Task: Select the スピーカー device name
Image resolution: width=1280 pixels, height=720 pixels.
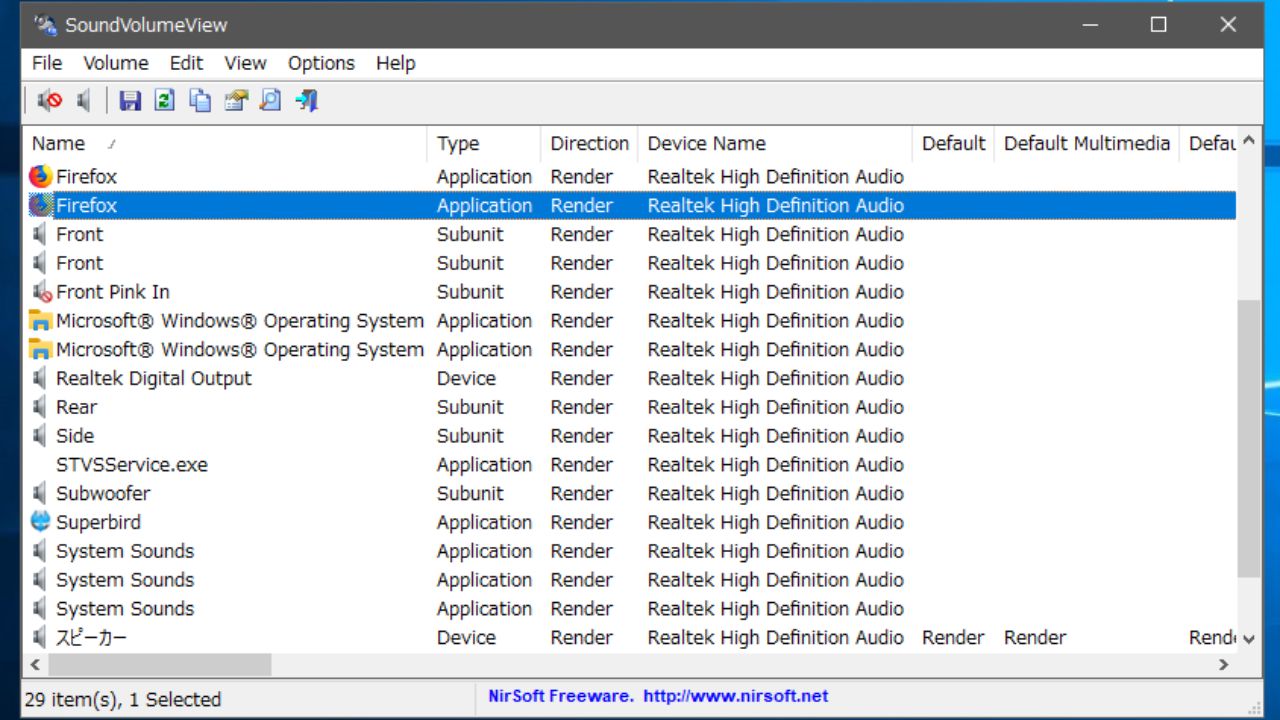Action: point(91,637)
